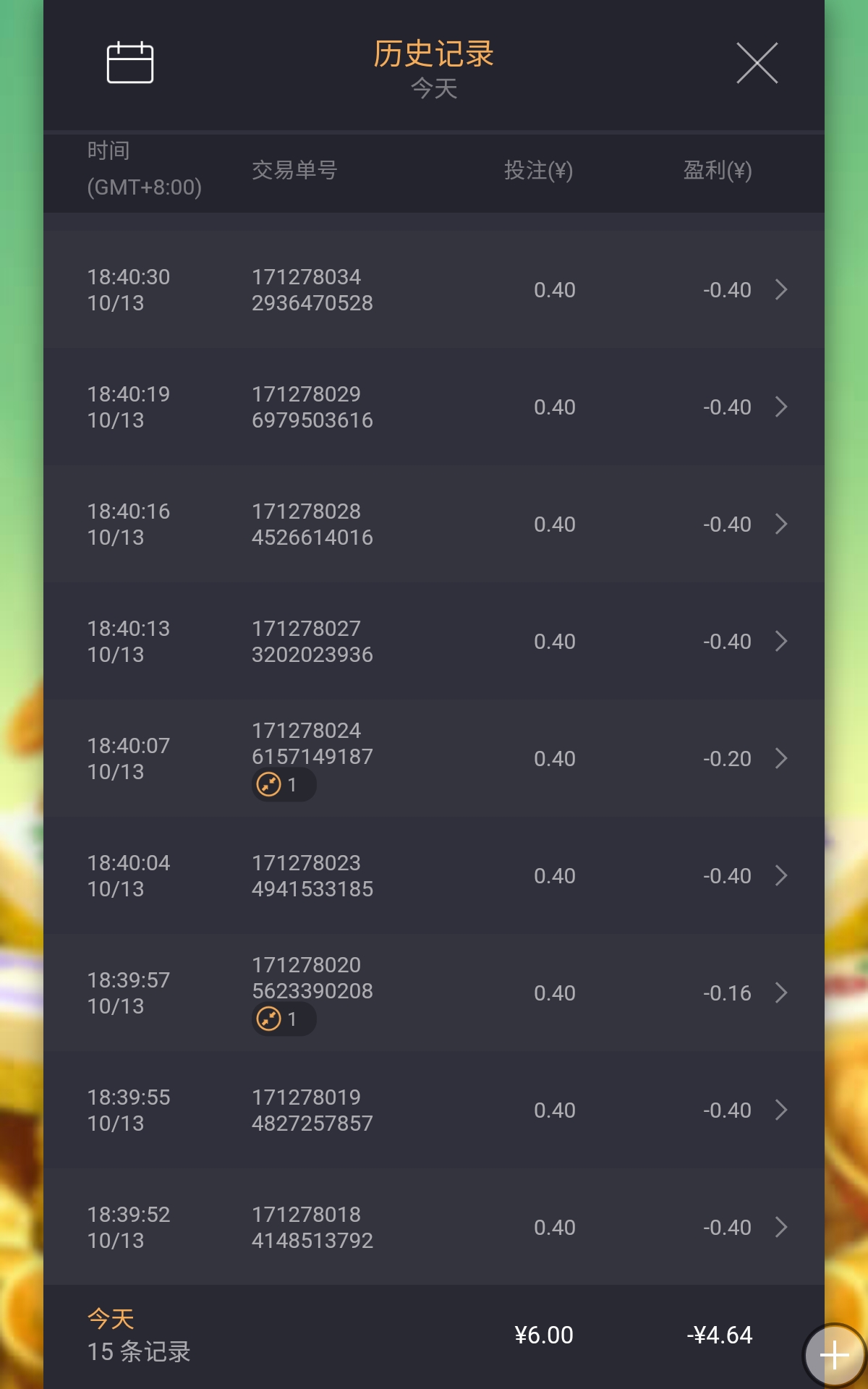Expand details for the 18:40:30 record
868x1389 pixels.
[781, 290]
